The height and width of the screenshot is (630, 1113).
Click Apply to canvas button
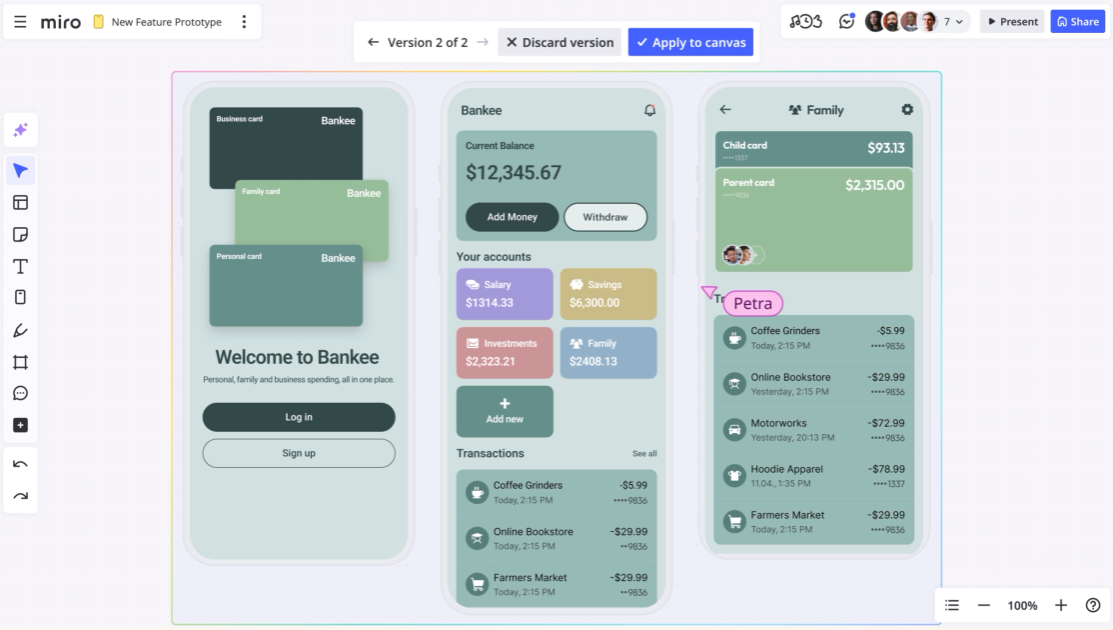(690, 42)
